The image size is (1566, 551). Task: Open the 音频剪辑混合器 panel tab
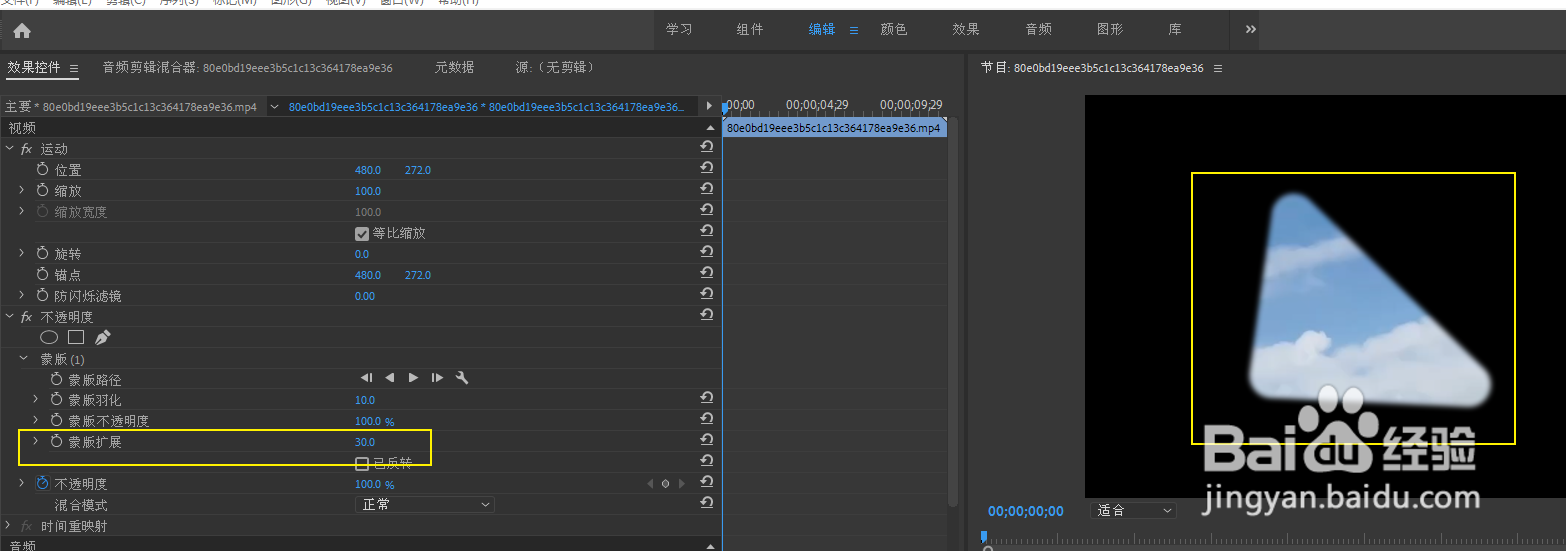tap(247, 68)
